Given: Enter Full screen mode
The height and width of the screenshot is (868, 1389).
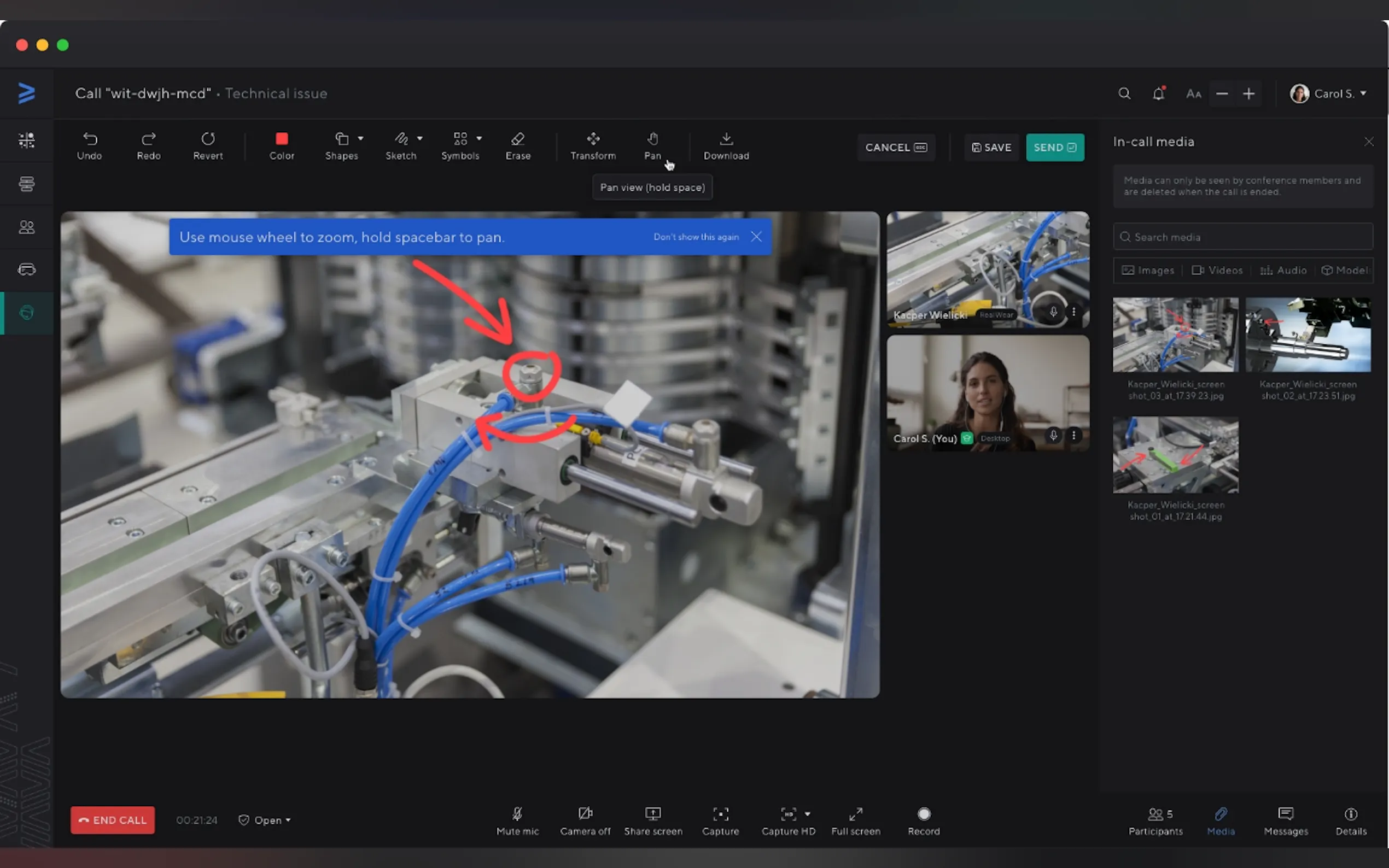Looking at the screenshot, I should click(855, 814).
